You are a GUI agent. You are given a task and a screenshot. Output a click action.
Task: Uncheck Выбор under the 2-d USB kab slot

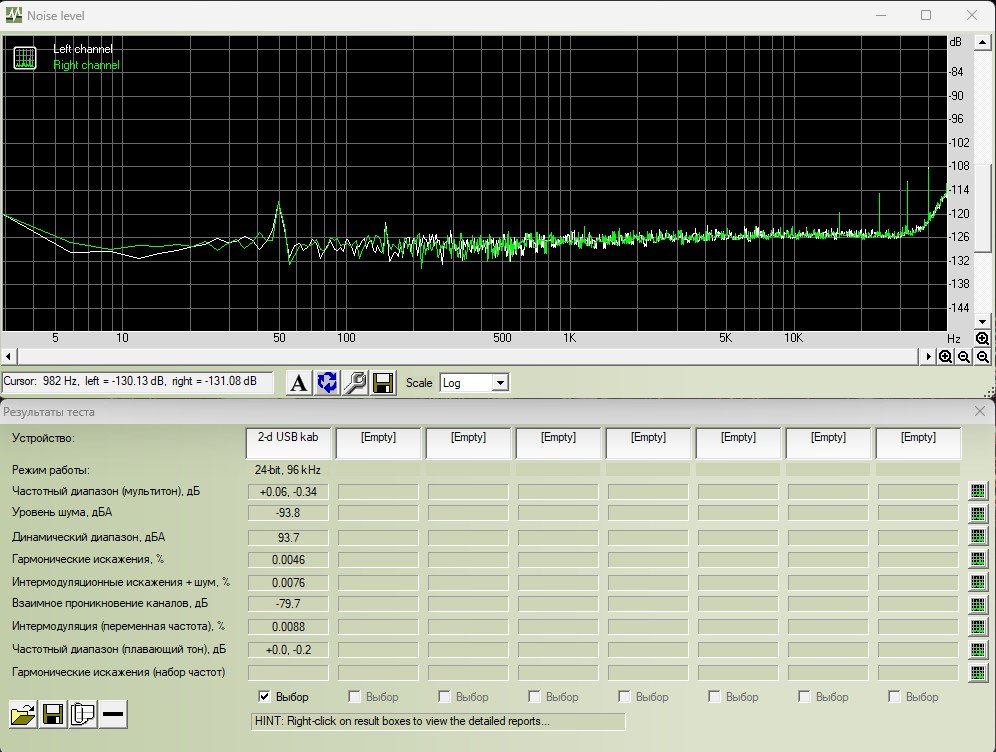[x=265, y=697]
